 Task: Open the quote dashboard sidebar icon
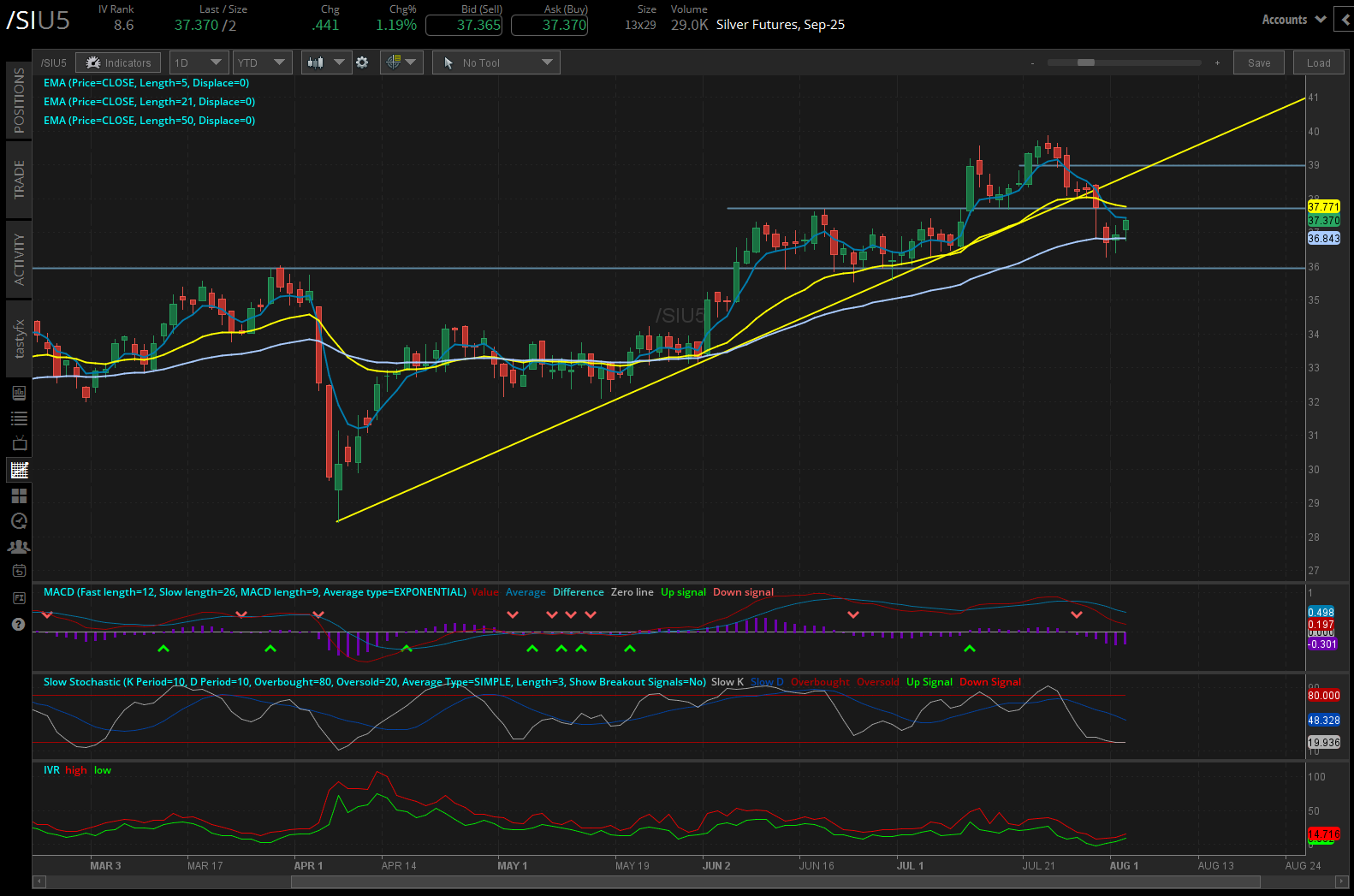pyautogui.click(x=19, y=393)
